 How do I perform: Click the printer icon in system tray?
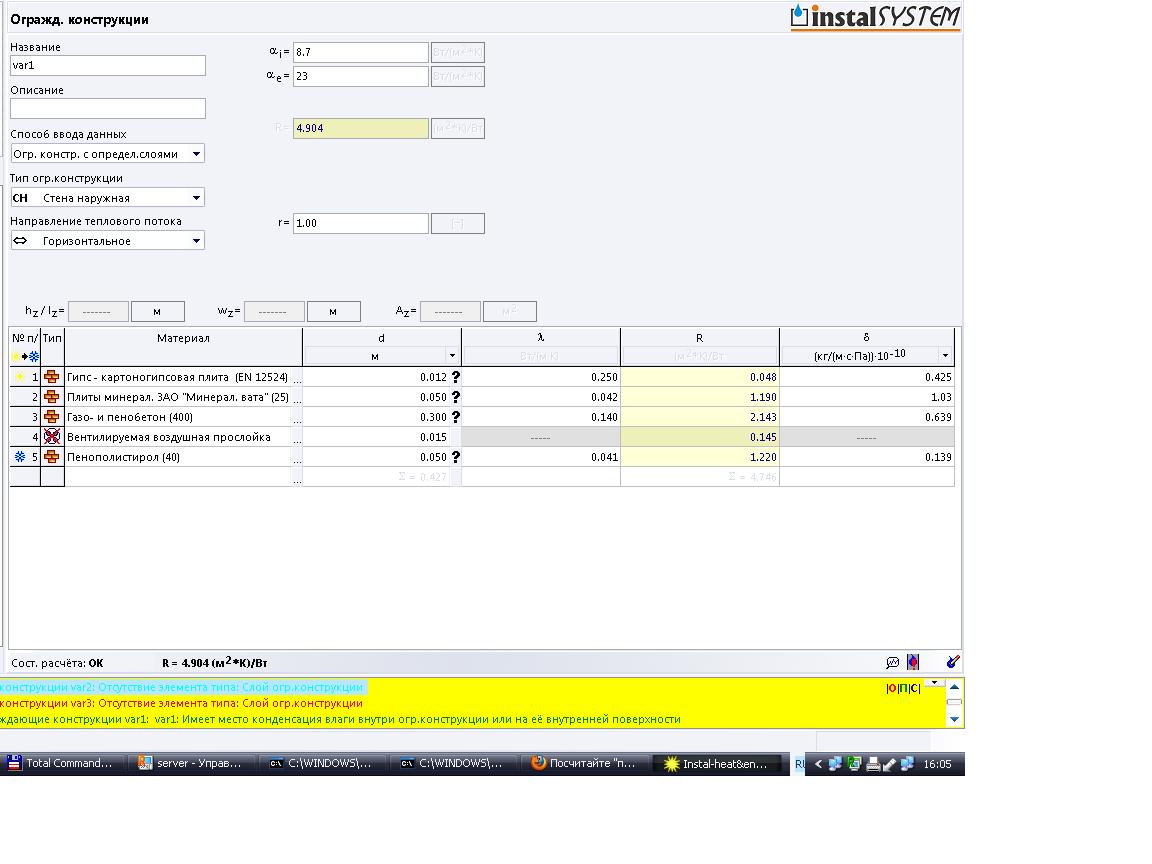coord(873,764)
